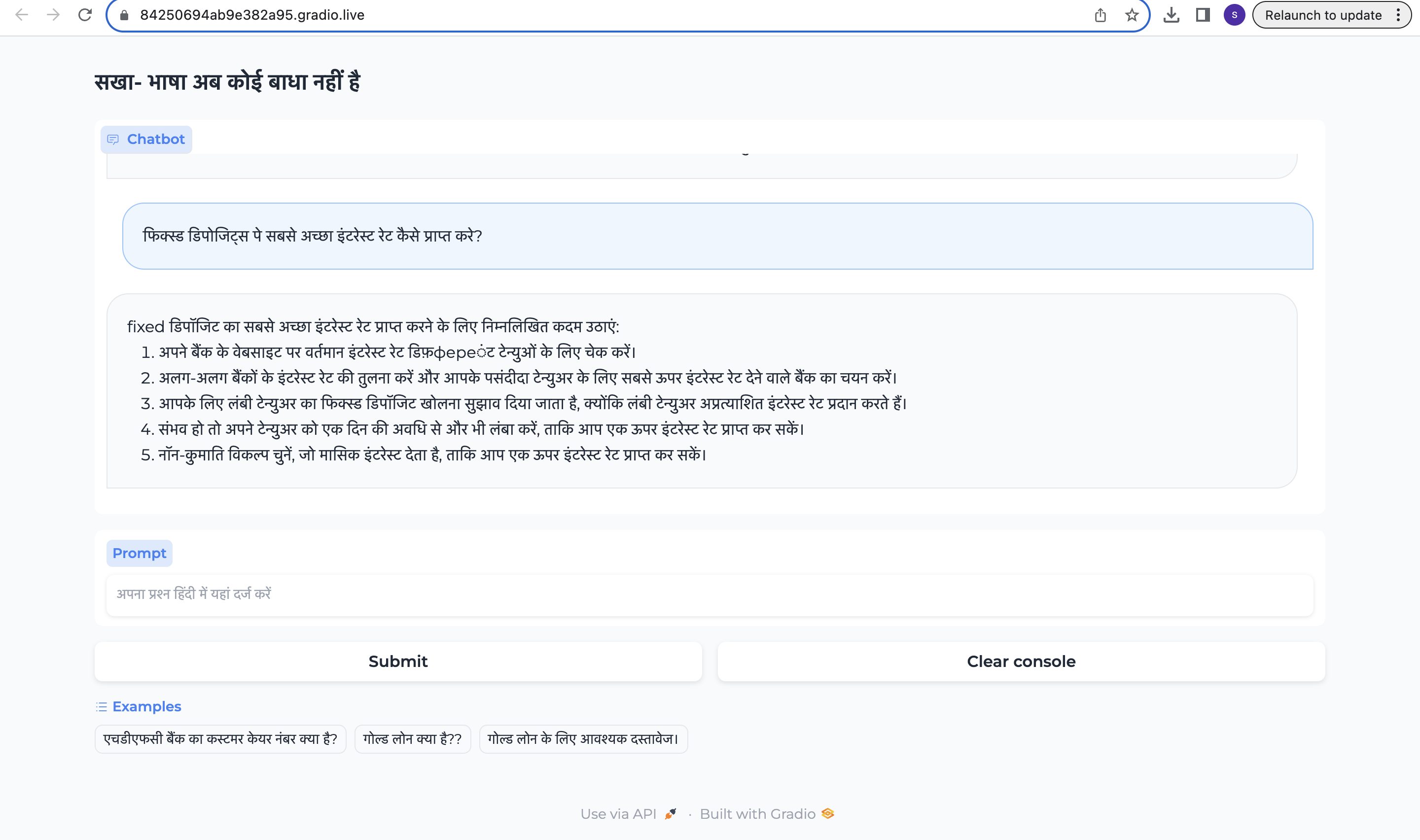1420x840 pixels.
Task: Click the Submit button
Action: [x=398, y=661]
